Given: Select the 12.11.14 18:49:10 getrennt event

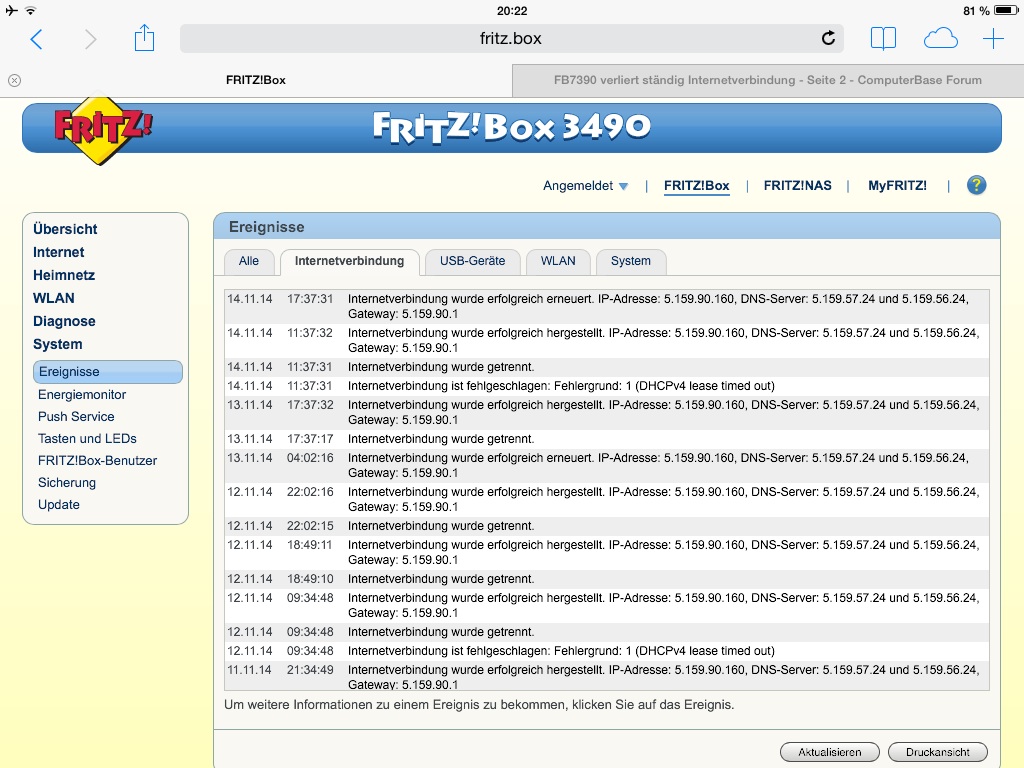Looking at the screenshot, I should point(607,579).
